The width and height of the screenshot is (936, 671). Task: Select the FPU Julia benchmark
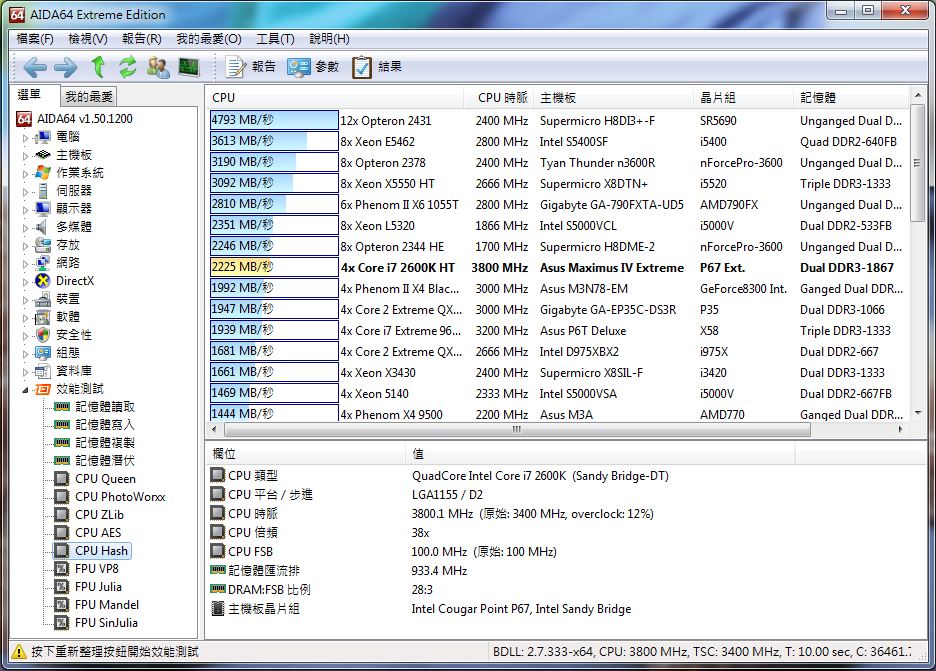[x=98, y=586]
